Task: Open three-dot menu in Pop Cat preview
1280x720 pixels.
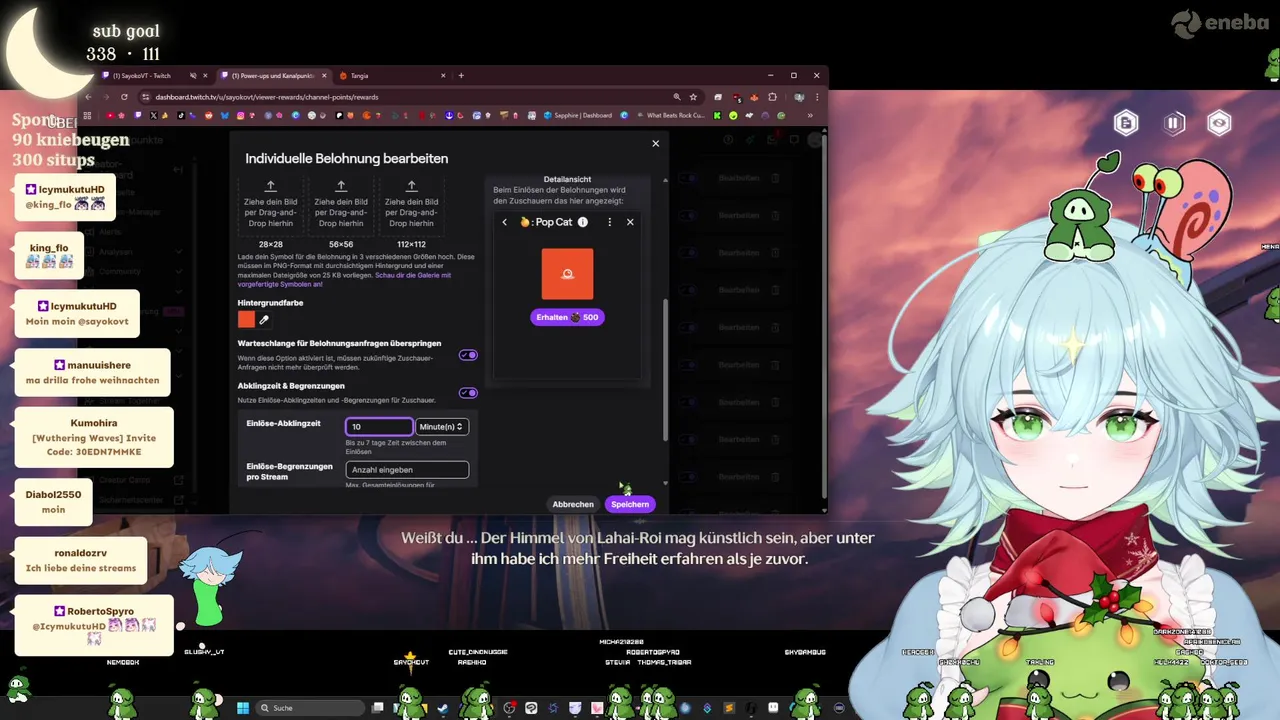Action: (610, 222)
